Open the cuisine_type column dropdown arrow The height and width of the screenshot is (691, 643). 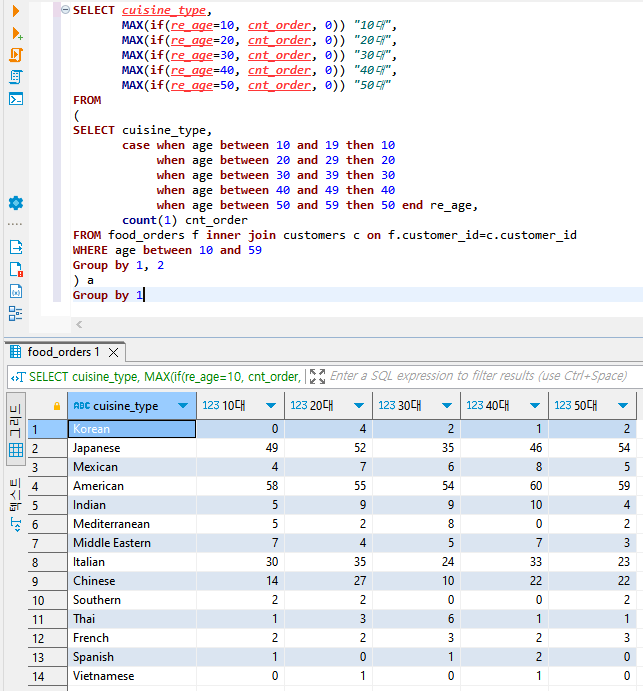(182, 406)
